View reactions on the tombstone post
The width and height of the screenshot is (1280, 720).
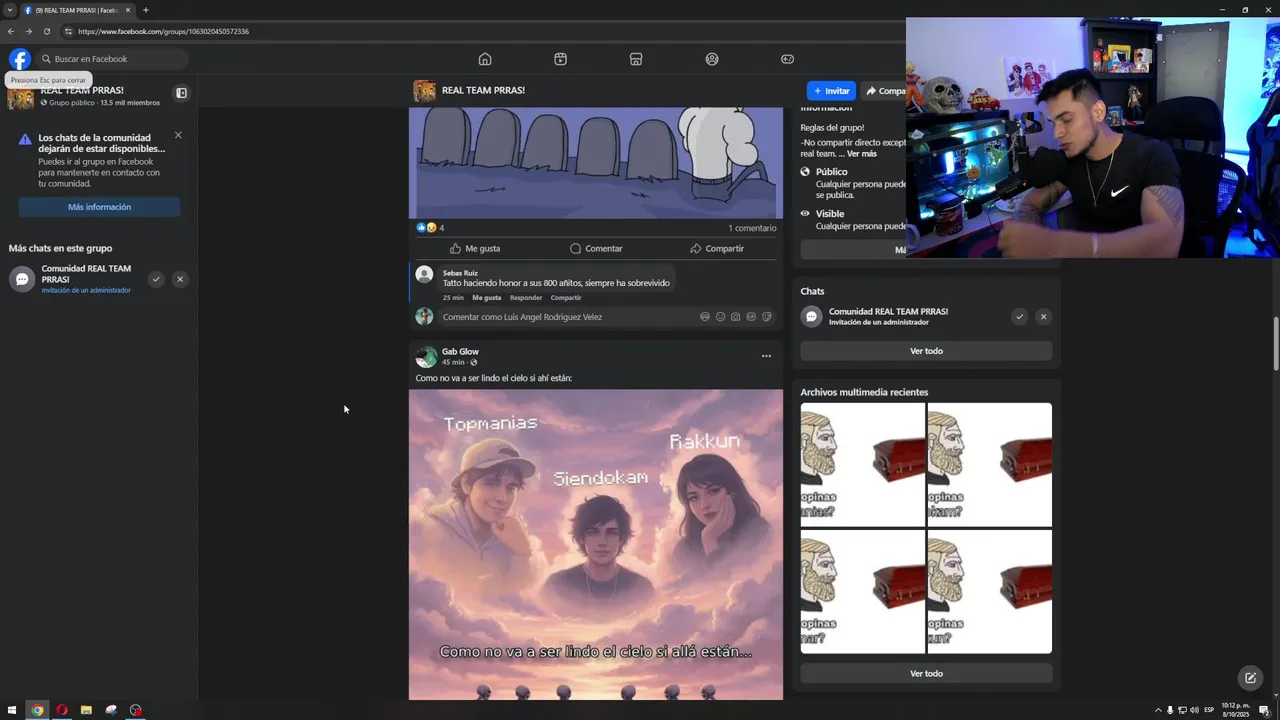pos(430,228)
